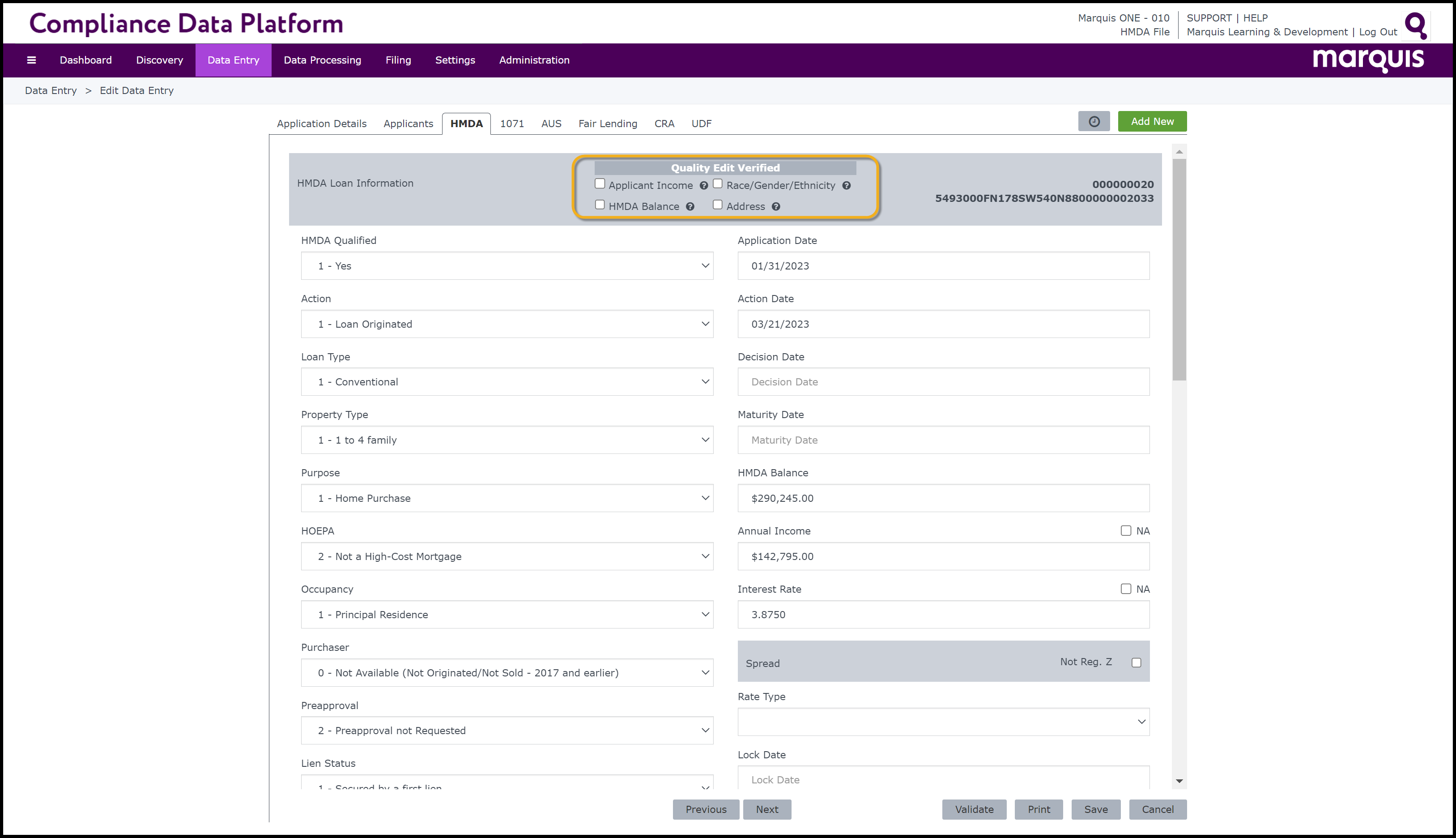Click help icon beside HMDA Balance checkbox
The width and height of the screenshot is (1456, 838).
(690, 207)
